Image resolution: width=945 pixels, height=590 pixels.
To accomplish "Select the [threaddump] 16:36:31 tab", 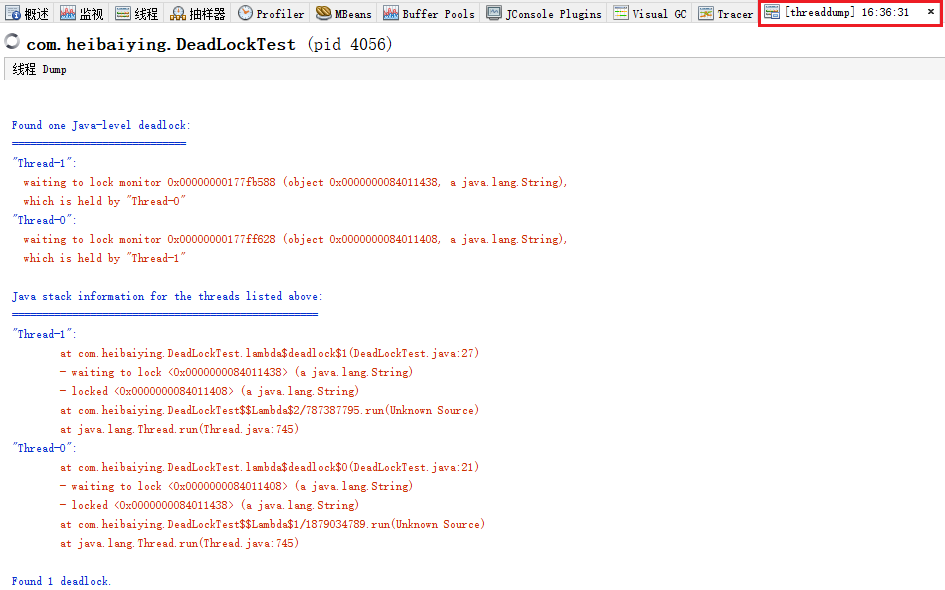I will click(845, 13).
